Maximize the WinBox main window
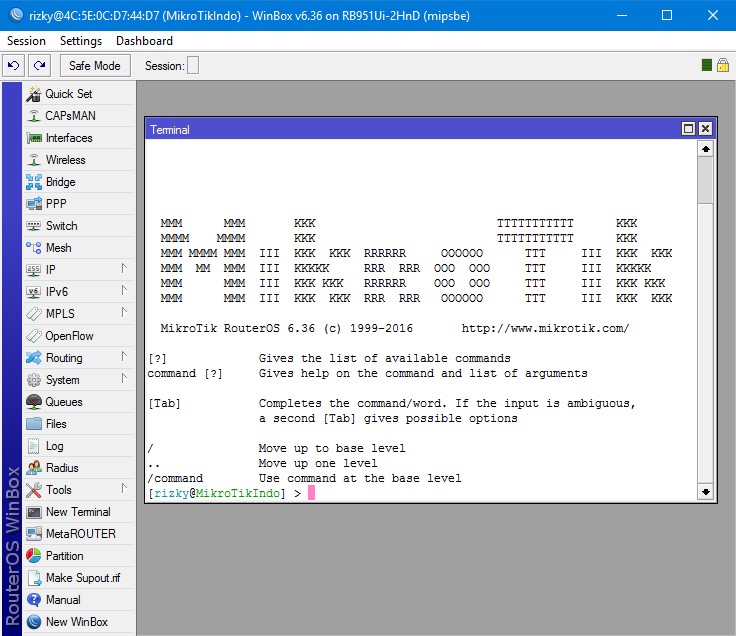 pyautogui.click(x=667, y=15)
